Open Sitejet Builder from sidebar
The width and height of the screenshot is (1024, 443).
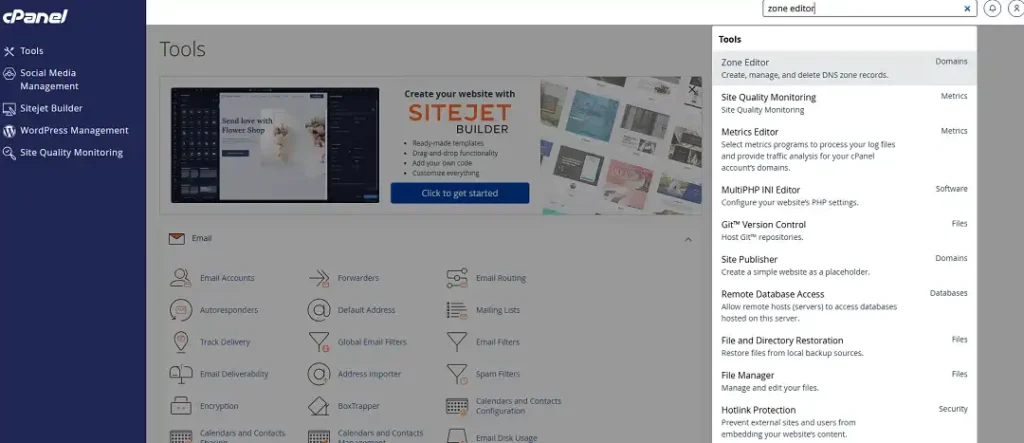coord(51,108)
